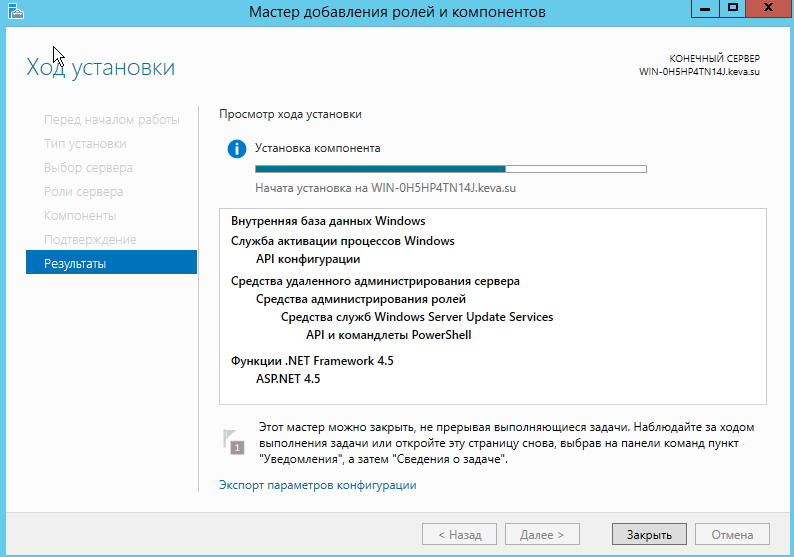Select Перед началом работы step
Viewport: 794px width, 557px height.
point(111,120)
